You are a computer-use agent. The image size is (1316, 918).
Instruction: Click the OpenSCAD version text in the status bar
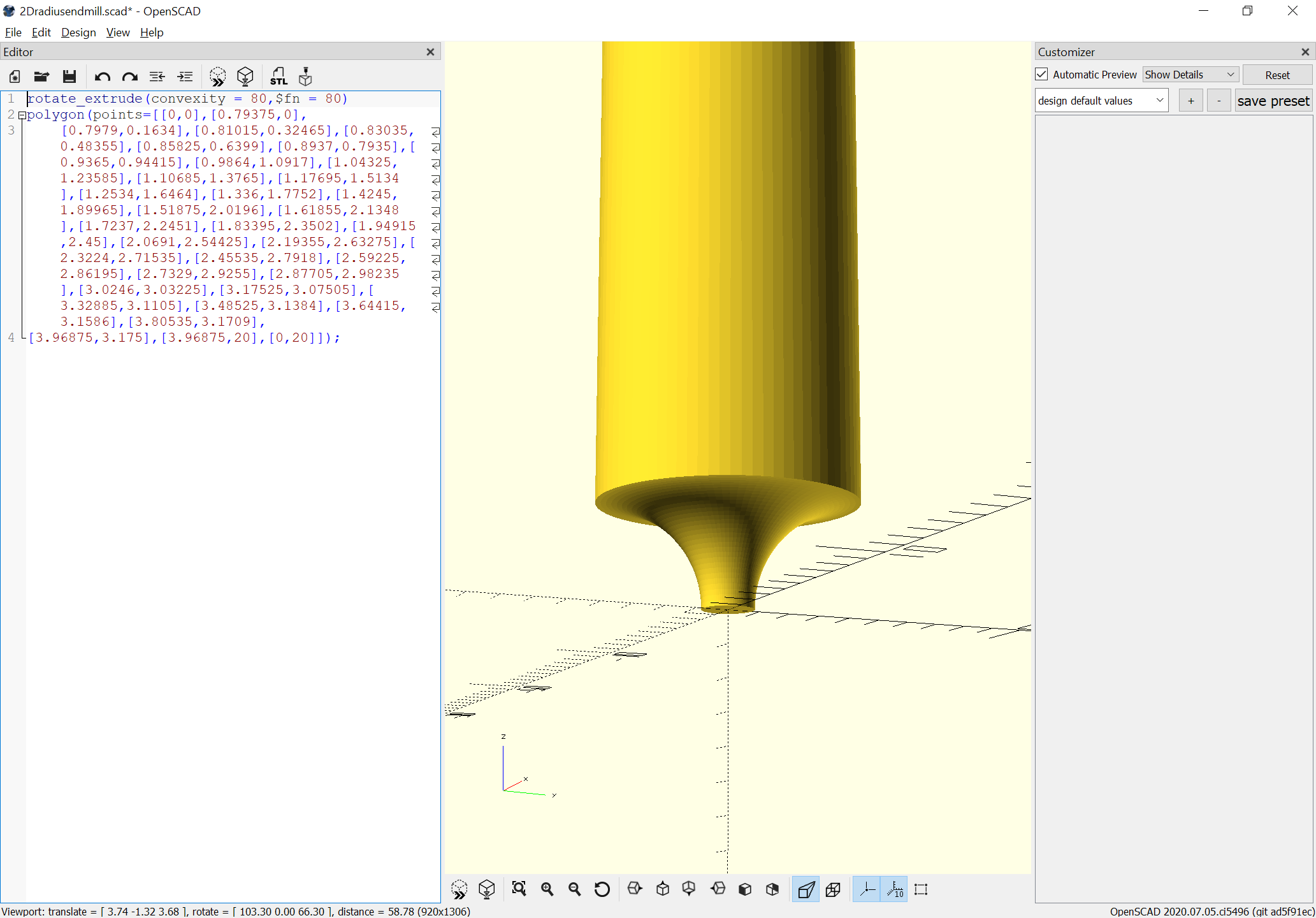pyautogui.click(x=1211, y=912)
